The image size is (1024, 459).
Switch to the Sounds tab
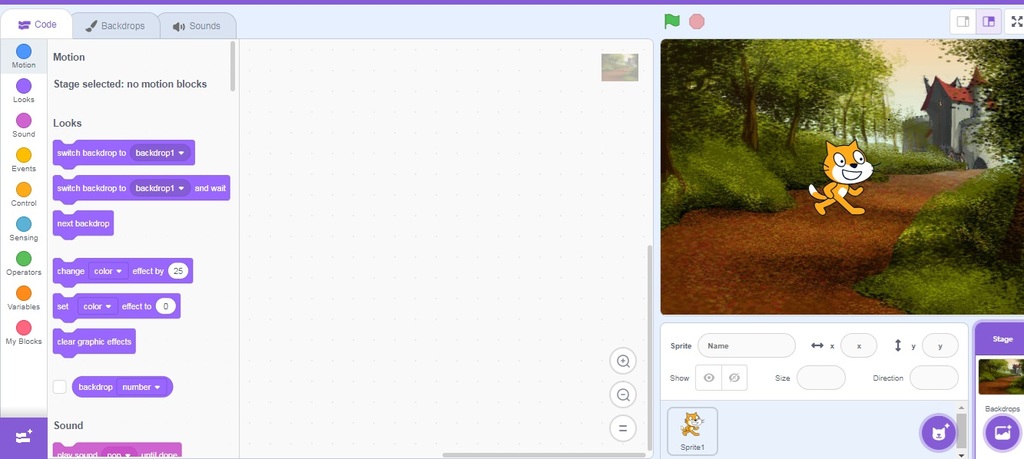click(197, 26)
